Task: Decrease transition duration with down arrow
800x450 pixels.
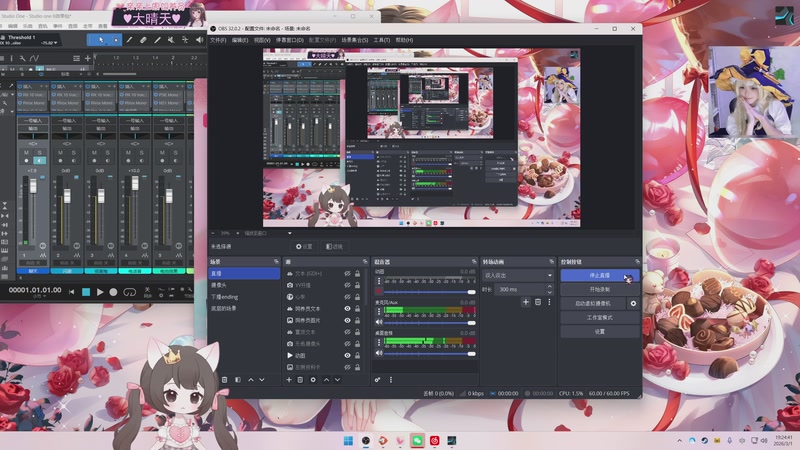Action: 549,292
